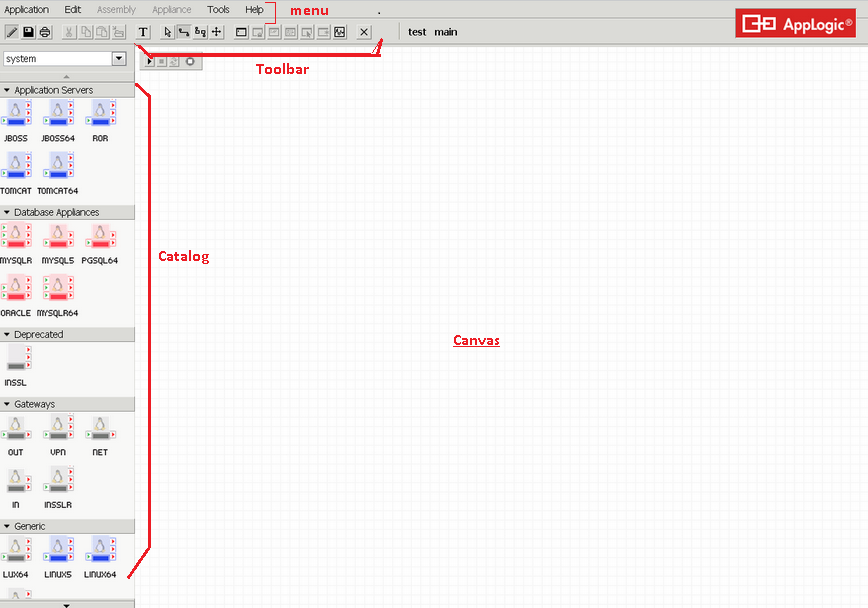Open the Application menu
Screen dimensions: 868x608
[x=27, y=9]
